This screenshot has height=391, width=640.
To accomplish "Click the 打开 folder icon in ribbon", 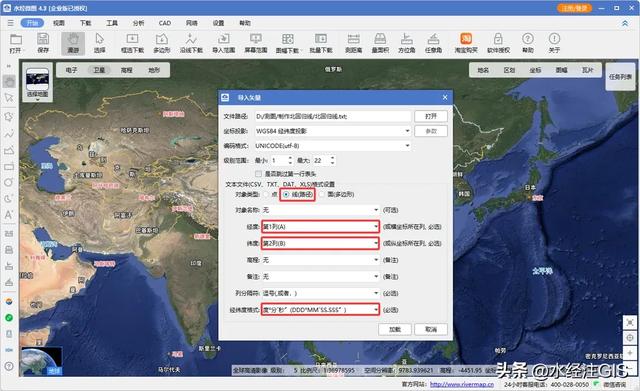I will (x=16, y=43).
